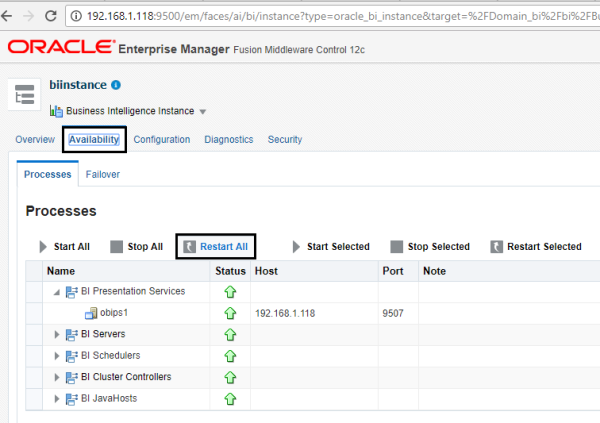Viewport: 600px width, 423px height.
Task: Click Stop All processes
Action: coord(136,247)
